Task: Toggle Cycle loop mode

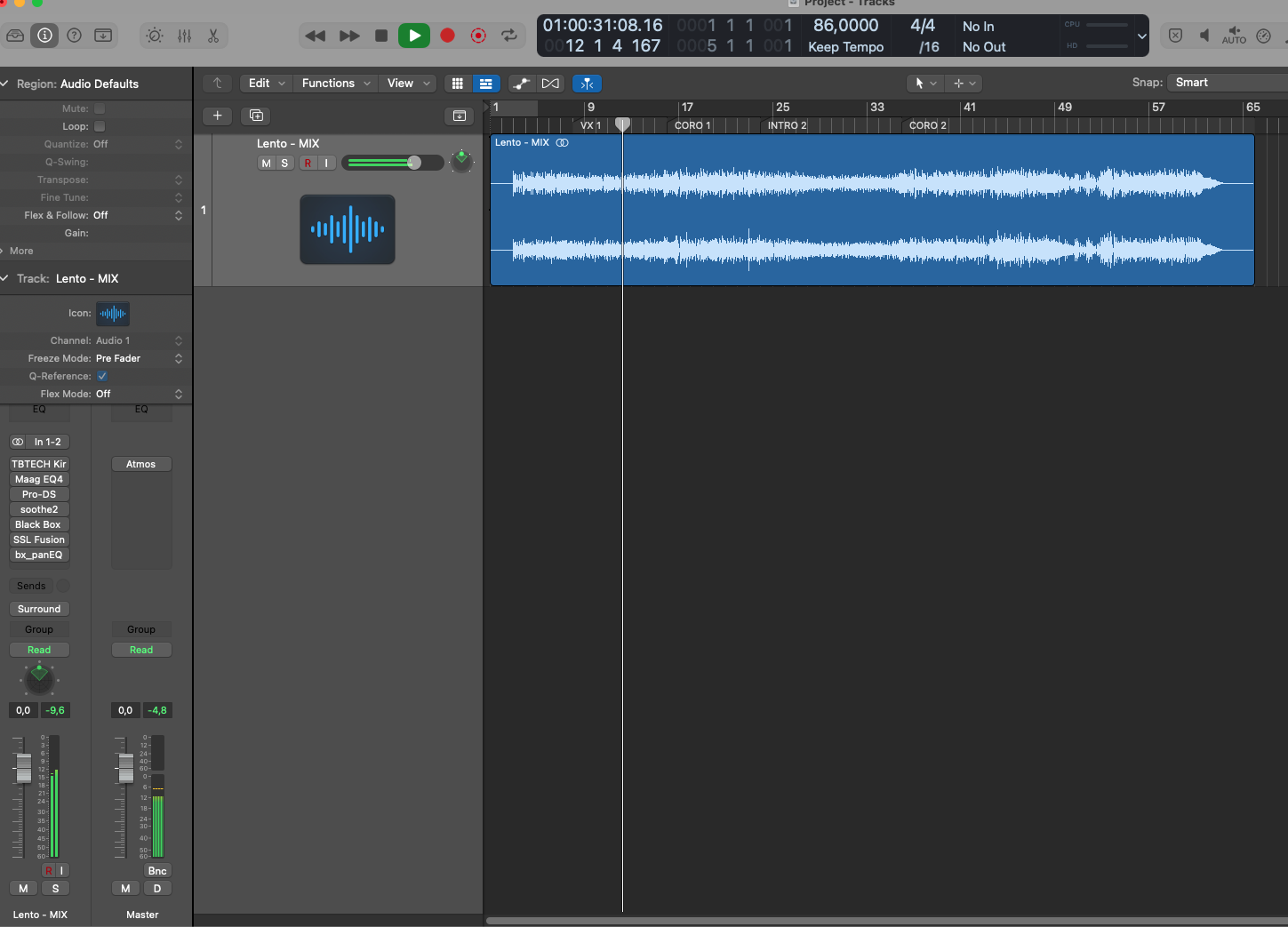Action: tap(509, 36)
